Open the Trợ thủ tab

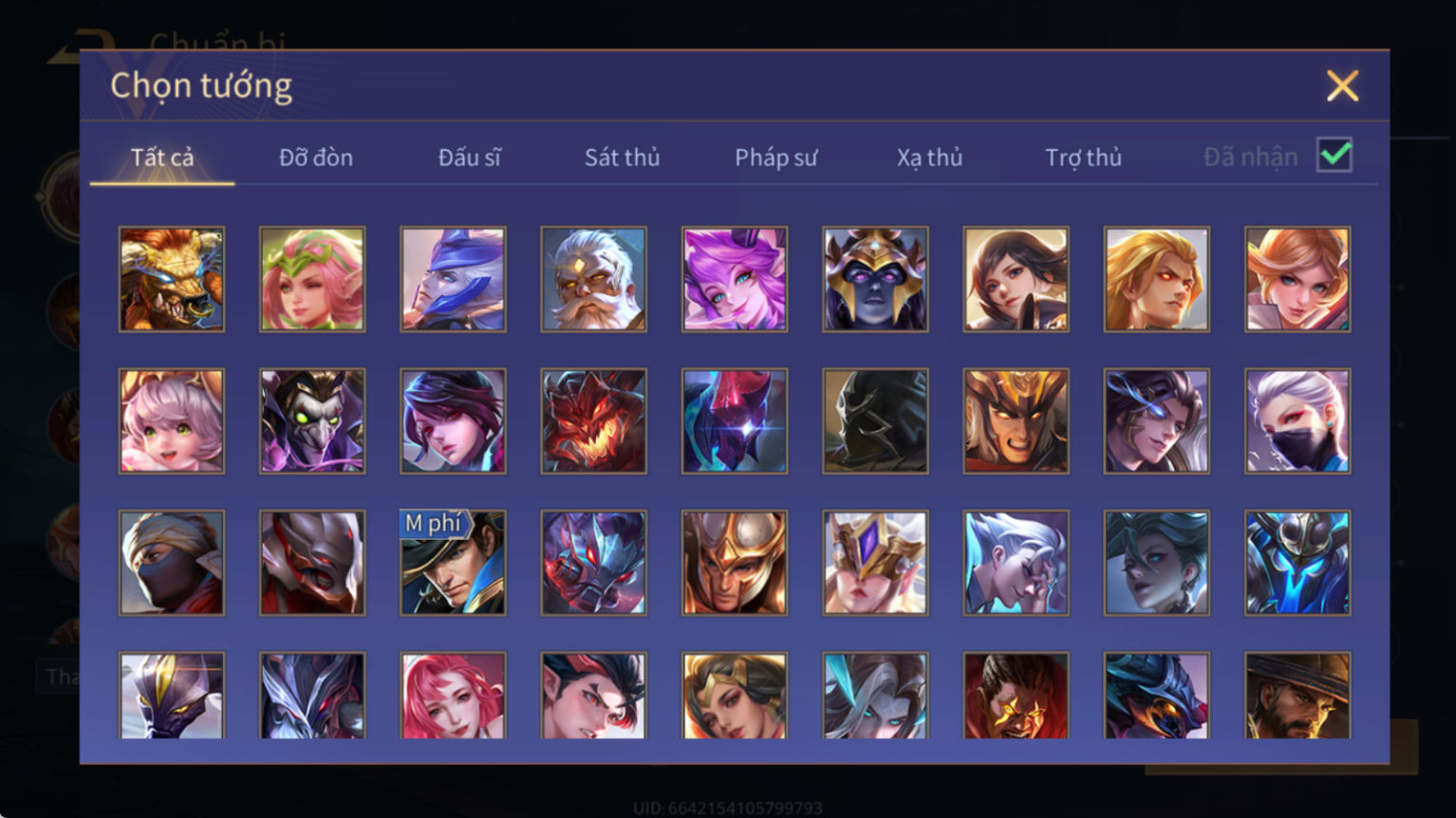coord(1083,158)
